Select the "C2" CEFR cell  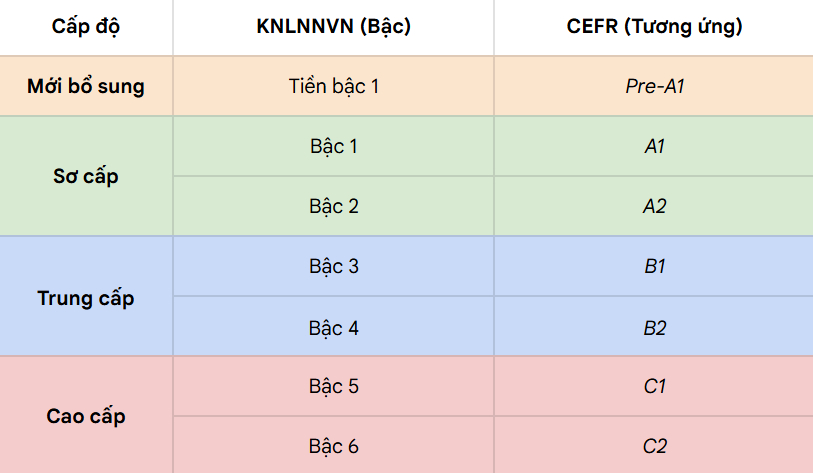(654, 446)
